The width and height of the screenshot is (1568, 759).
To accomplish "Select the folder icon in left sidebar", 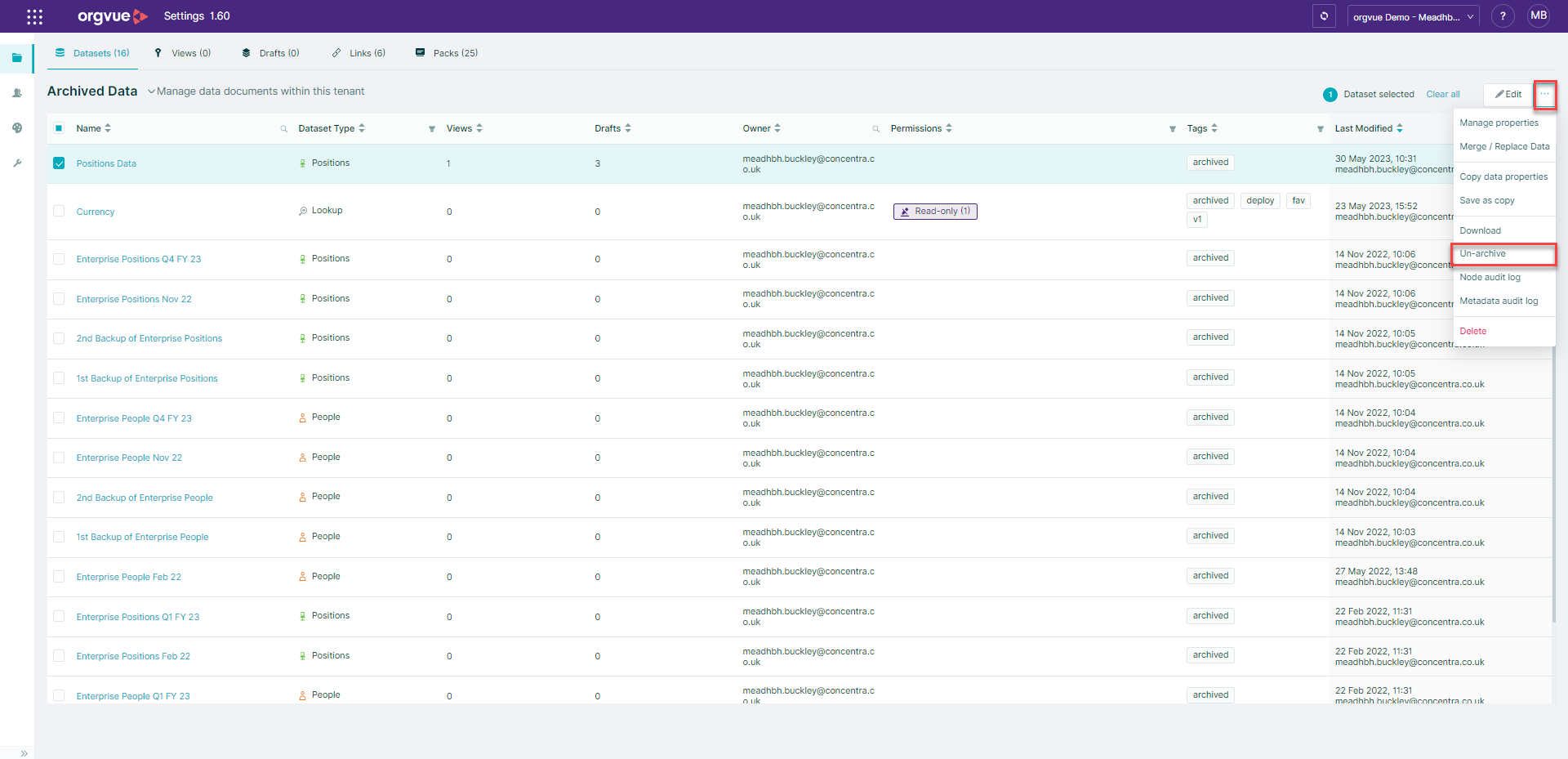I will pyautogui.click(x=17, y=58).
